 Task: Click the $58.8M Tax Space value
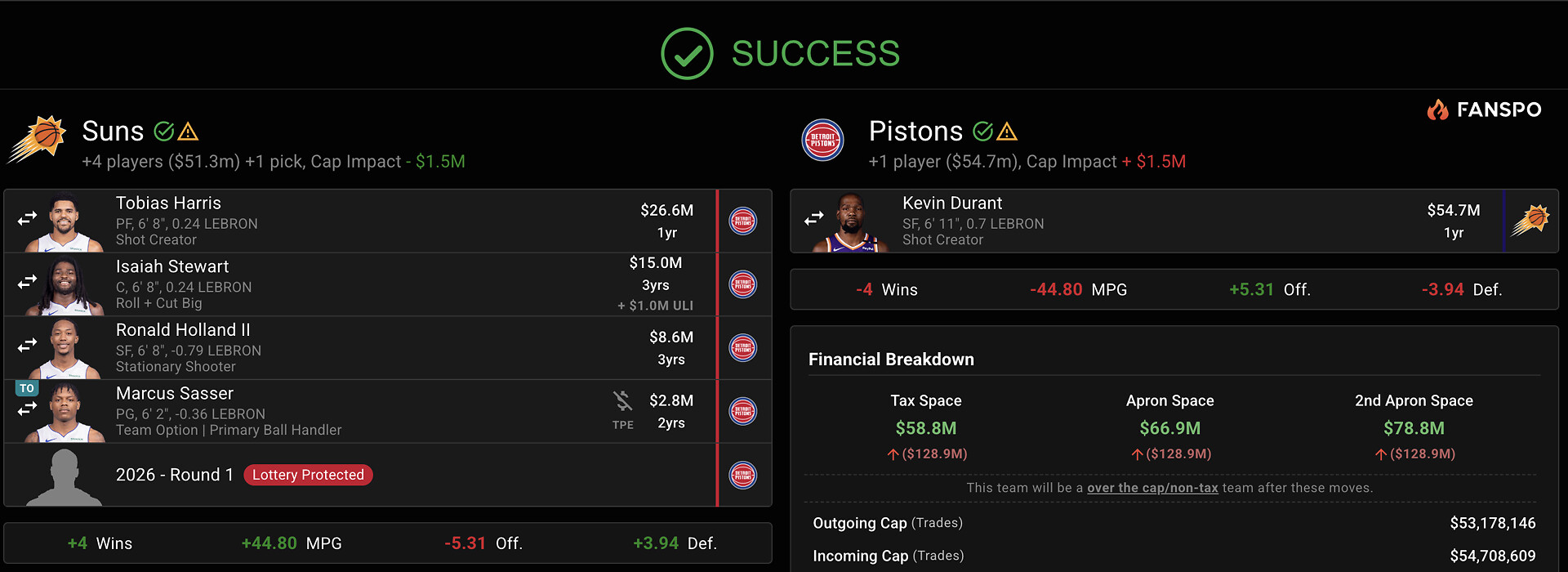coord(926,428)
